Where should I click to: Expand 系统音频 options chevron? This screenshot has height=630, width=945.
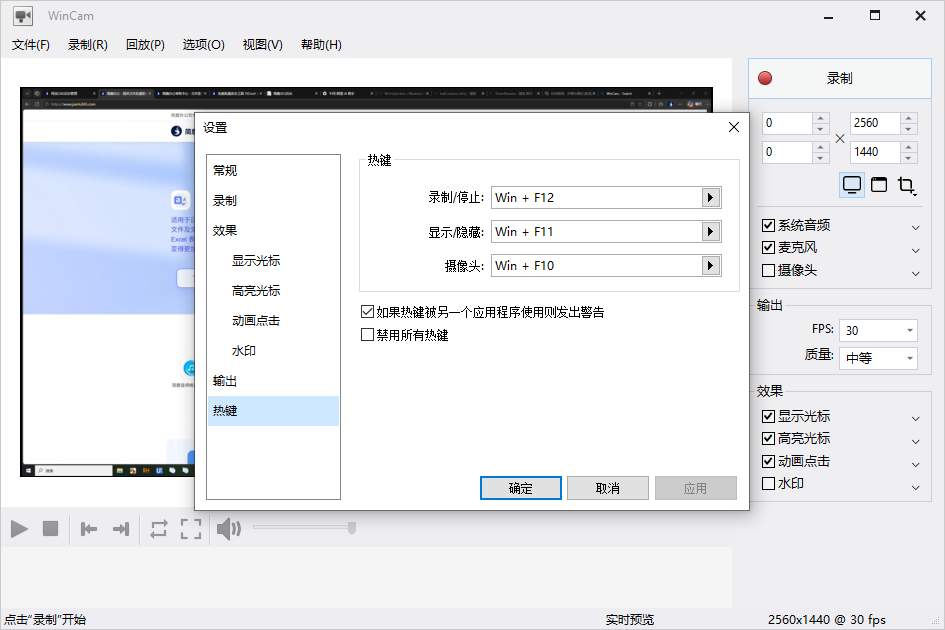[x=915, y=227]
